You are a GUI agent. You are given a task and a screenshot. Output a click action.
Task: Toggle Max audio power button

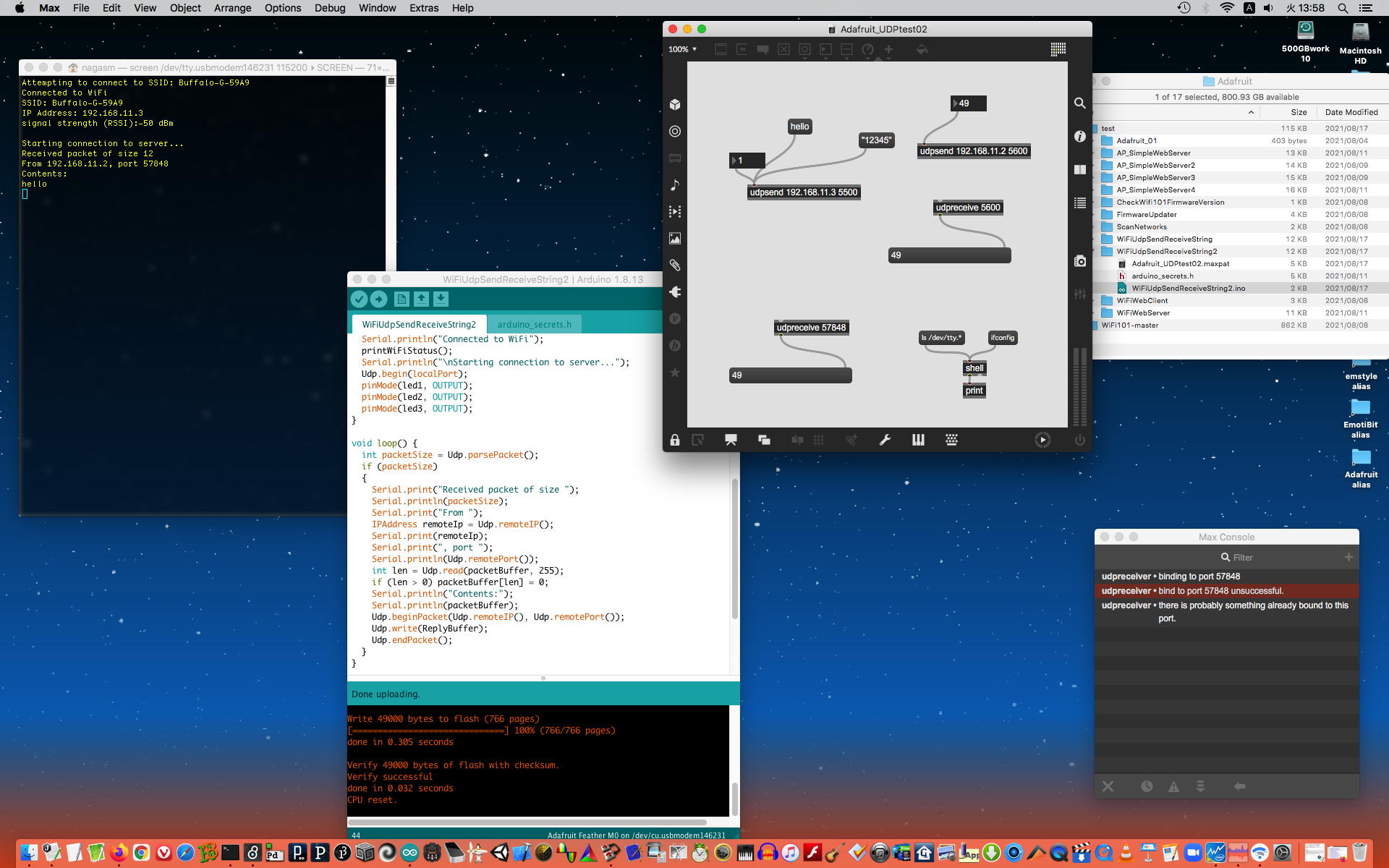pos(1079,440)
